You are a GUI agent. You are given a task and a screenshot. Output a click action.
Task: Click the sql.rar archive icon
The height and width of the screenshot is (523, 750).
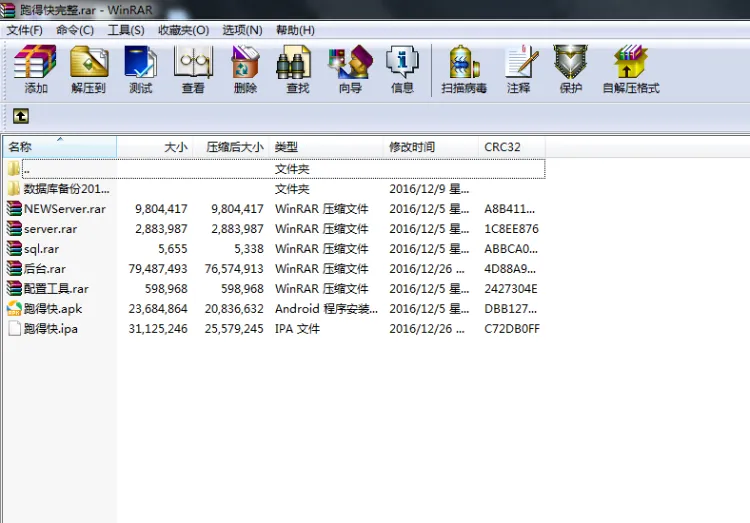[14, 249]
